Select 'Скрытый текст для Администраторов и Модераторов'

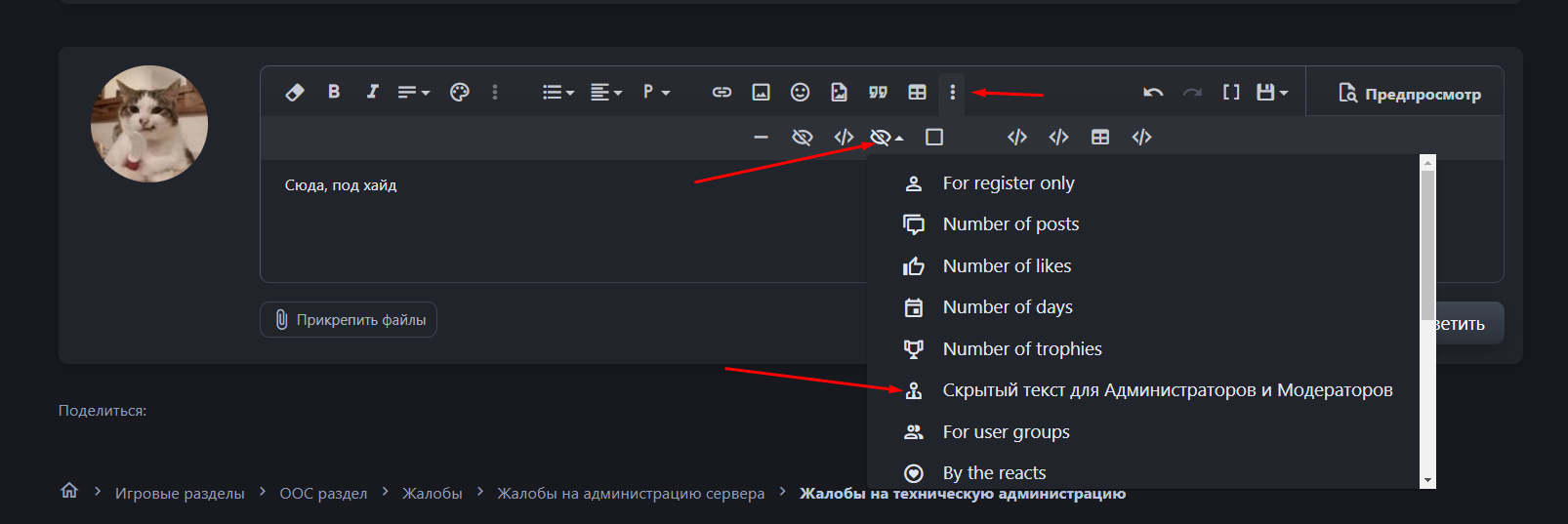pyautogui.click(x=1167, y=390)
